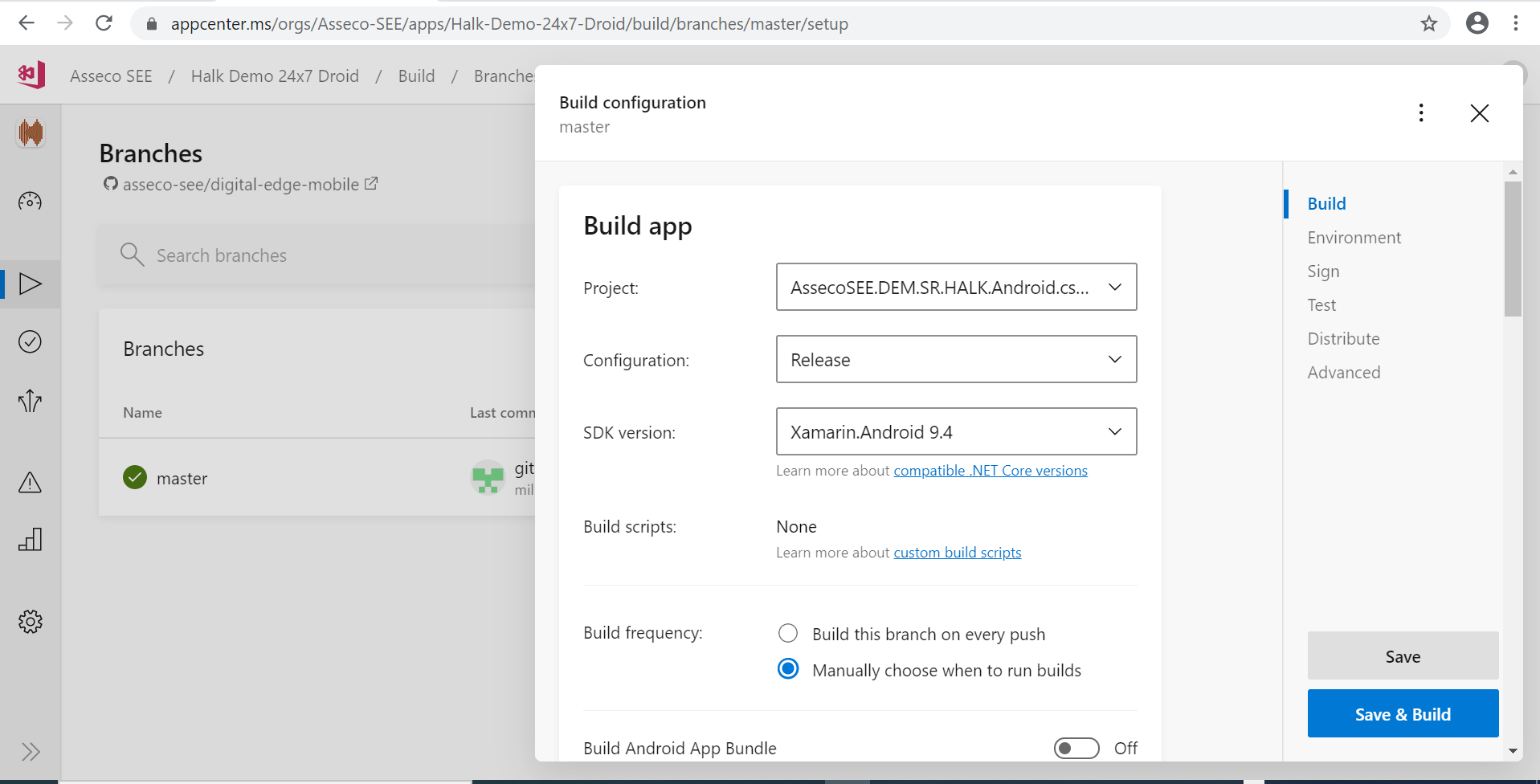The height and width of the screenshot is (784, 1540).
Task: Bookmark this page with star icon
Action: click(1428, 23)
